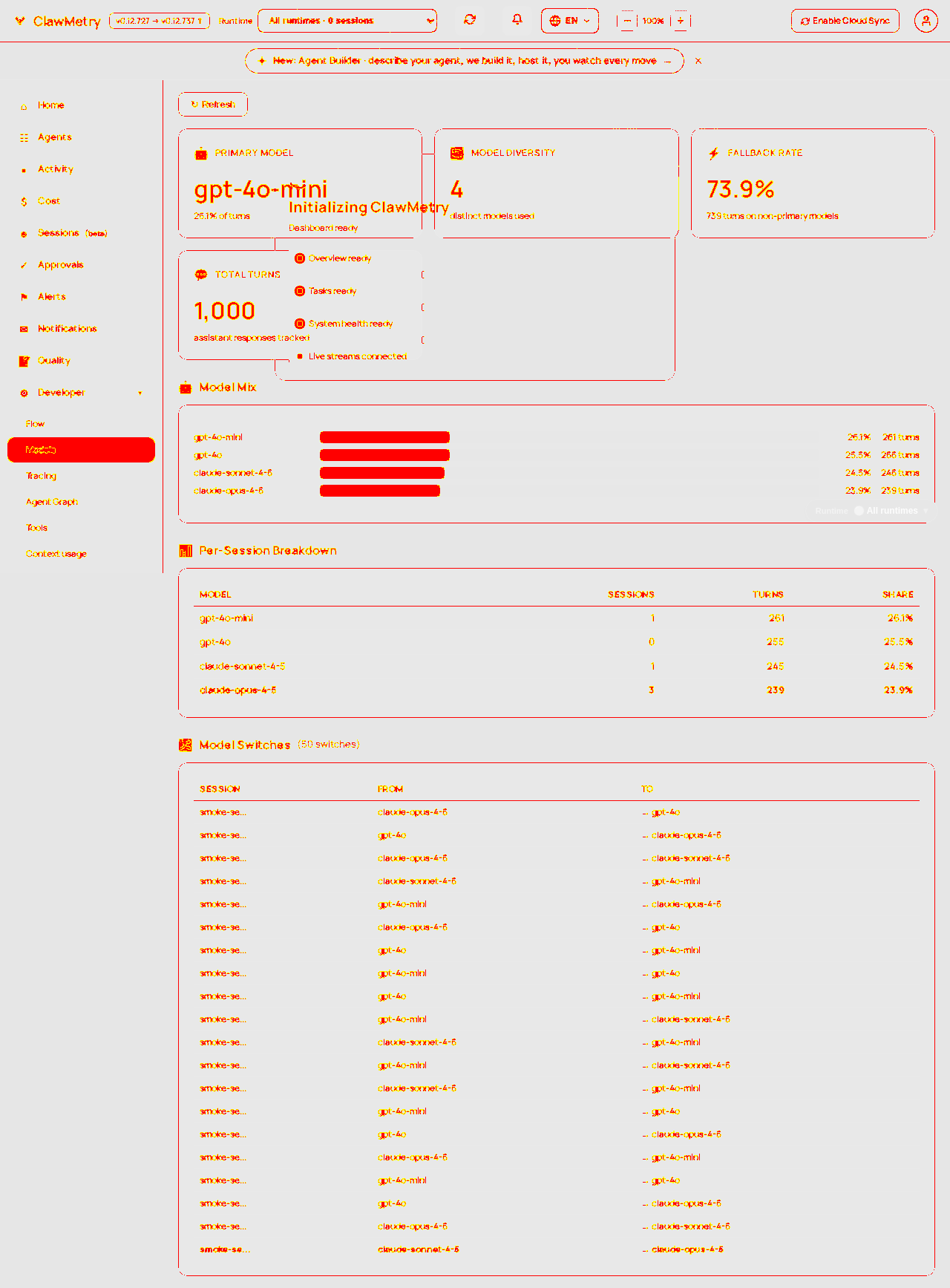Click the sync refresh icon in header
This screenshot has width=950, height=1288.
pos(470,20)
